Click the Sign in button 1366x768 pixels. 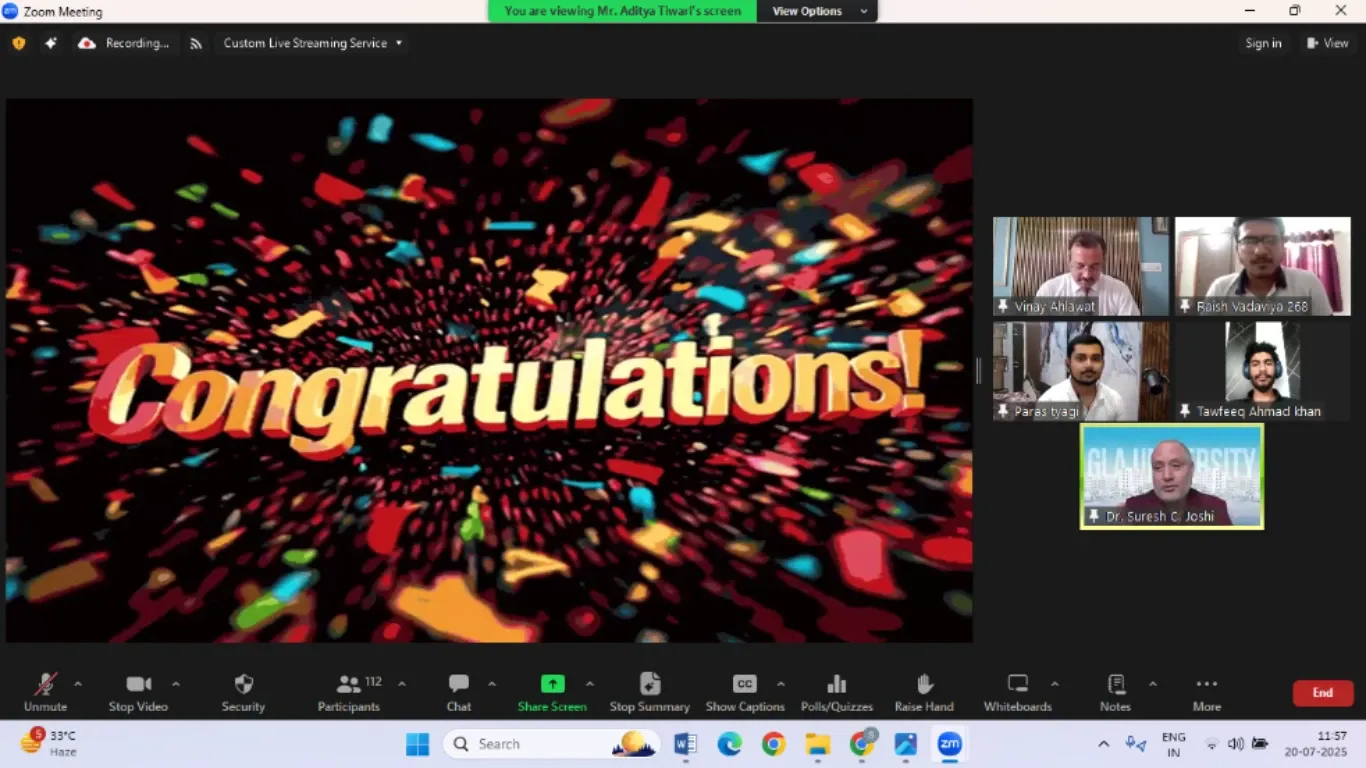1263,43
